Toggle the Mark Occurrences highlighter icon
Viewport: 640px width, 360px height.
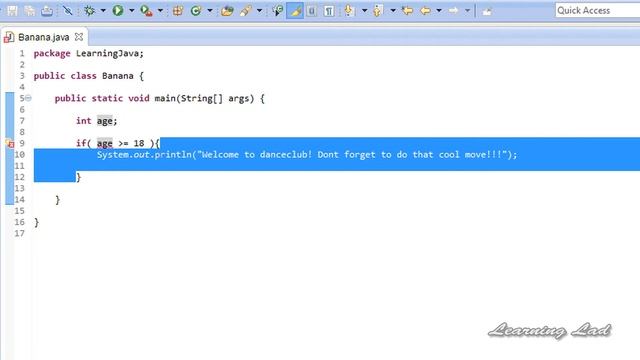295,11
